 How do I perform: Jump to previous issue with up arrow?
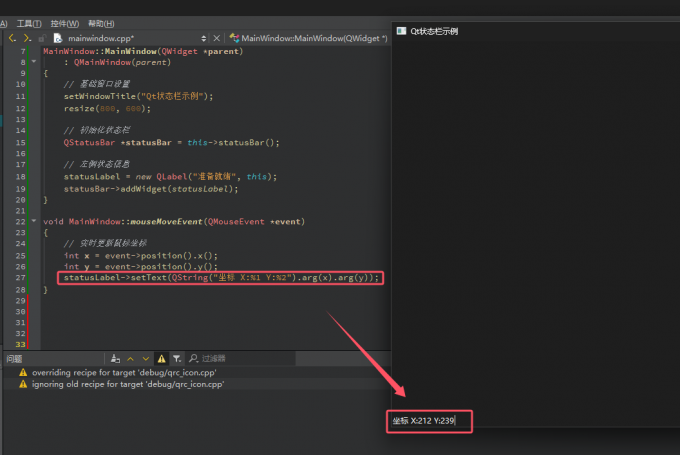(131, 358)
